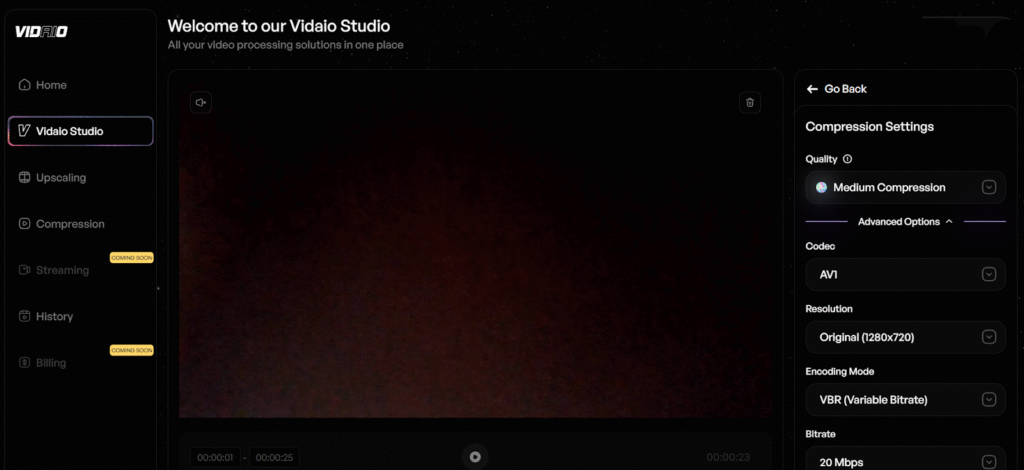Open the Resolution dropdown showing Original (1280x720)
Viewport: 1024px width, 470px height.
click(x=905, y=337)
